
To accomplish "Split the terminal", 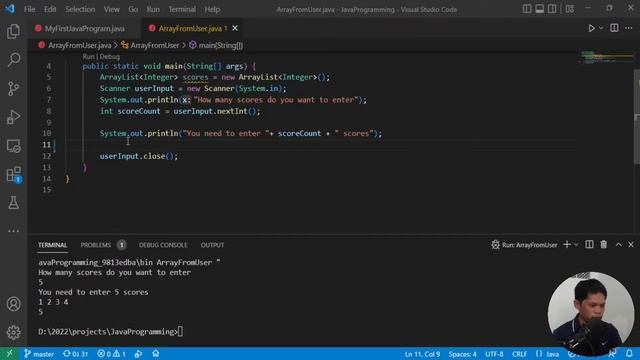I will point(589,244).
